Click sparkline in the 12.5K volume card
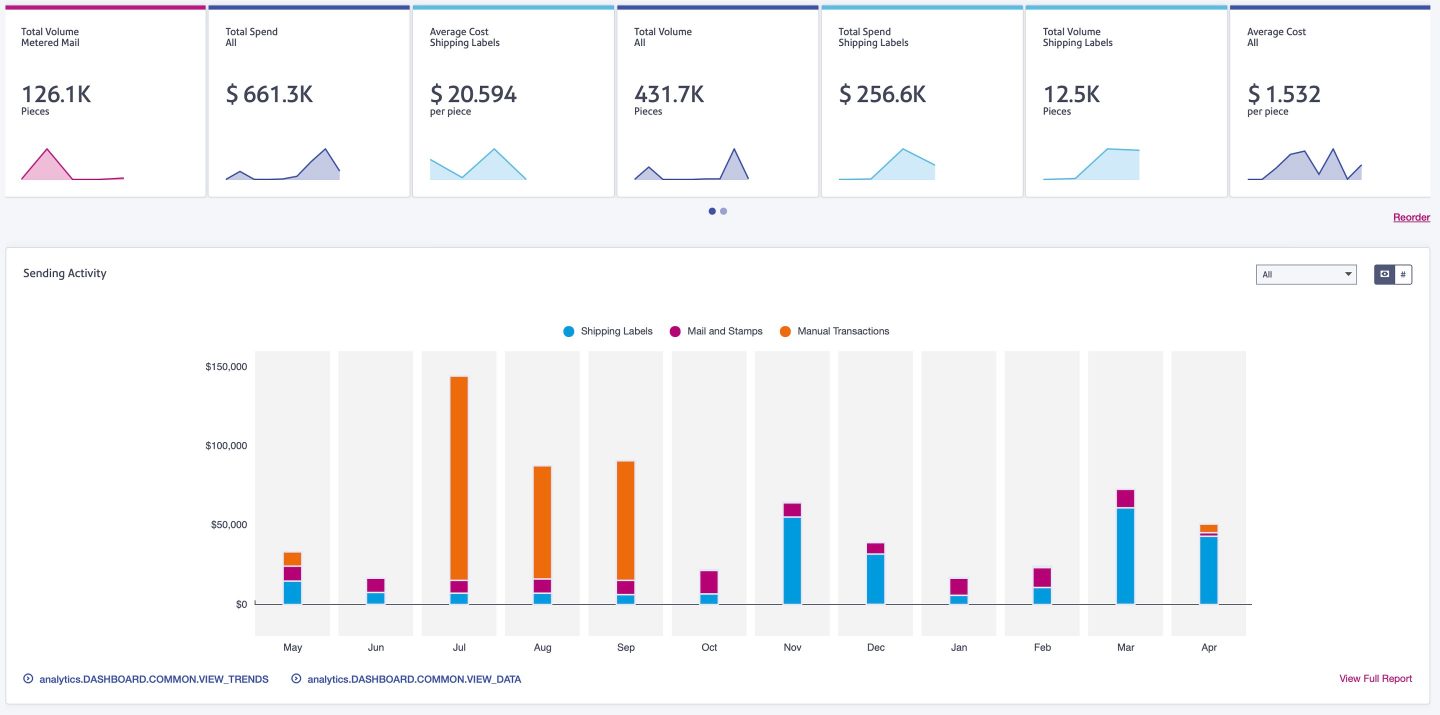The width and height of the screenshot is (1440, 715). [x=1091, y=165]
